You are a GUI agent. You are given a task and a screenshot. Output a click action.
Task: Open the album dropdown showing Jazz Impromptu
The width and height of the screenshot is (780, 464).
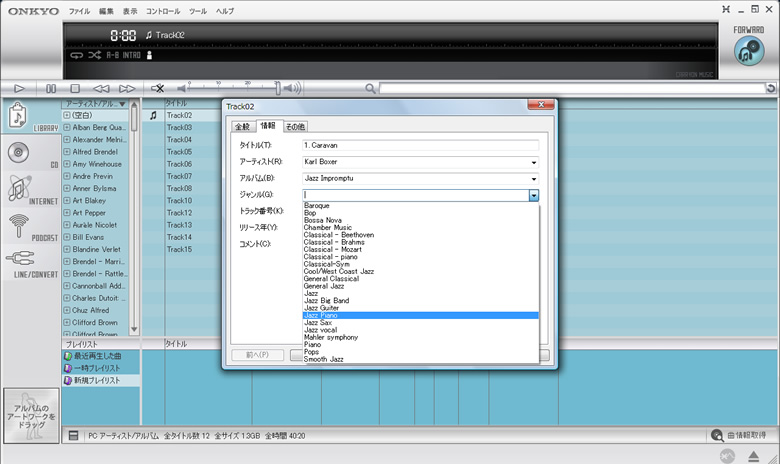pos(534,179)
